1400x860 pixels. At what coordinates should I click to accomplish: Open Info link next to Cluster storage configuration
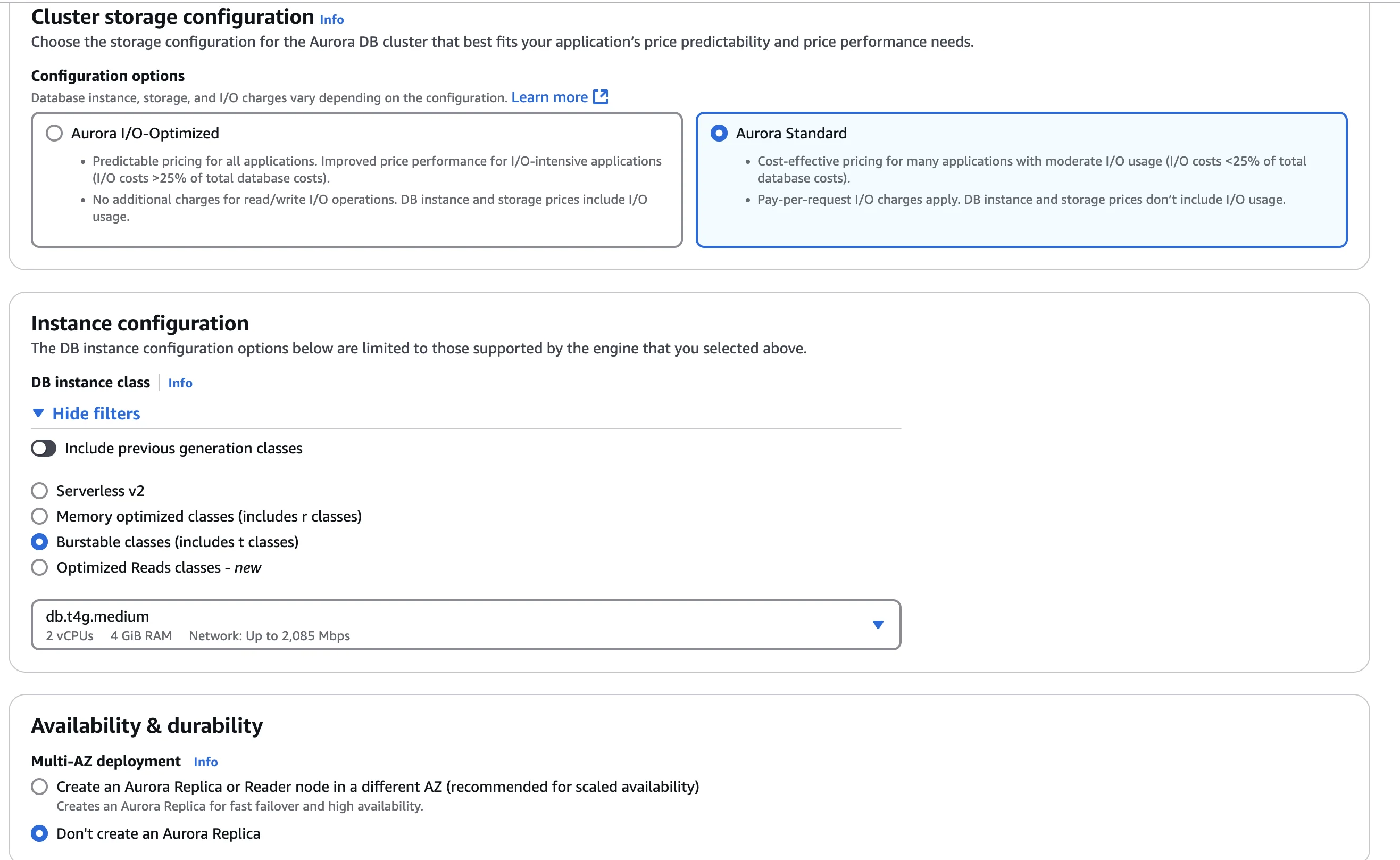click(331, 20)
